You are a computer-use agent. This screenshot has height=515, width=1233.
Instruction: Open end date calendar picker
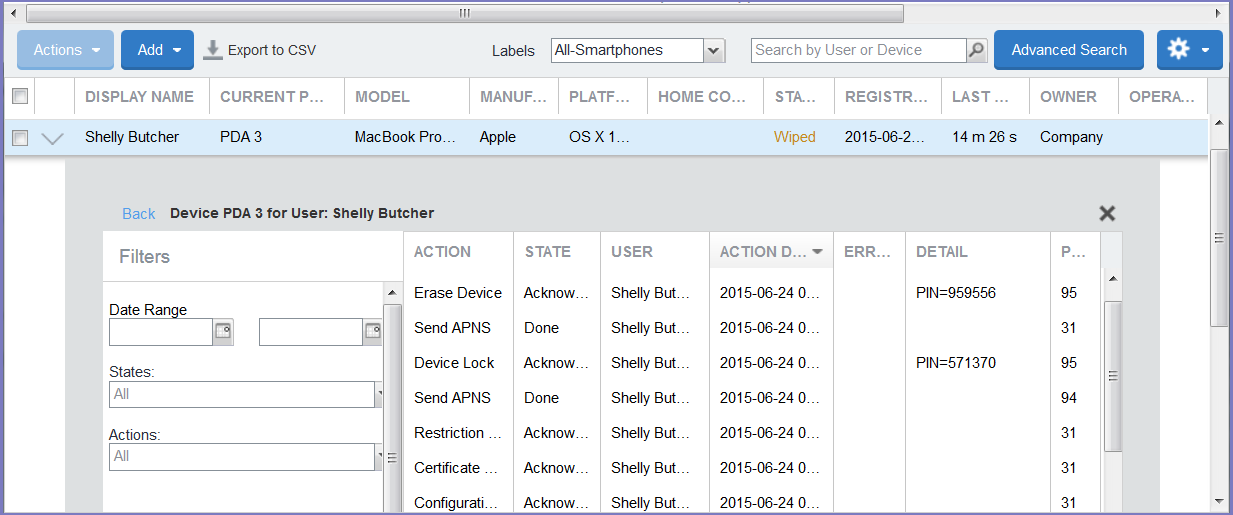tap(372, 331)
